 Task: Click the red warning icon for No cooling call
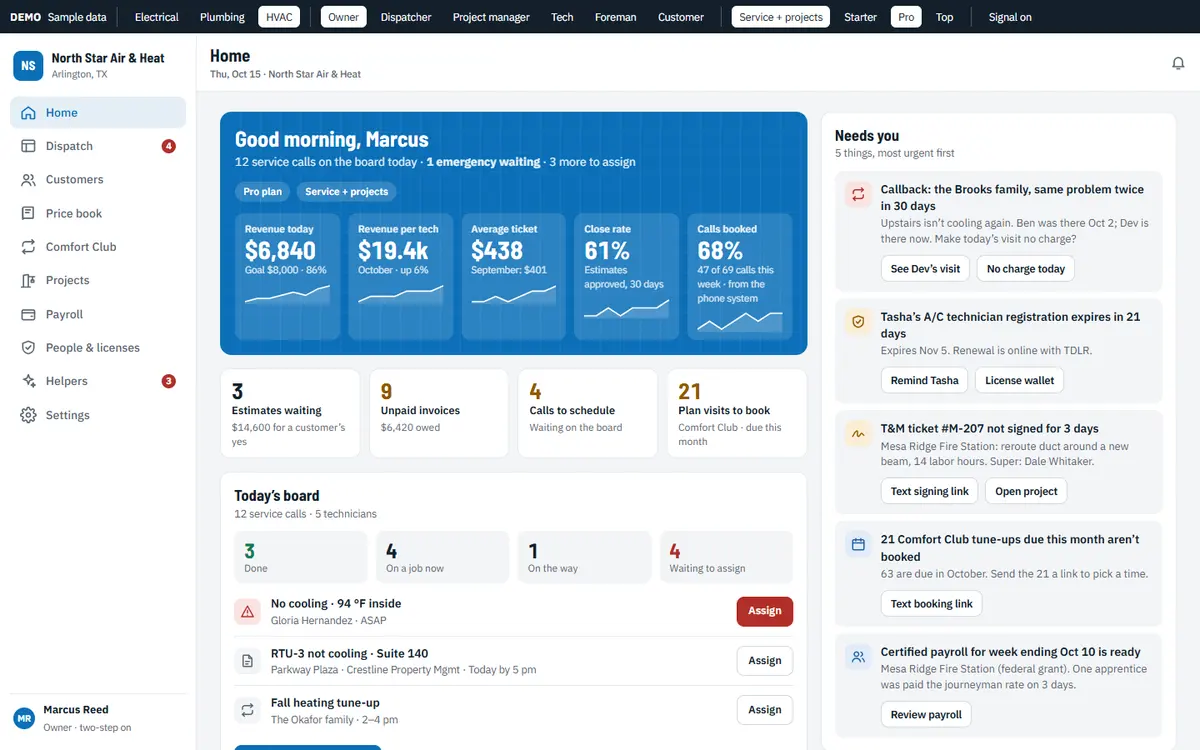click(x=247, y=611)
